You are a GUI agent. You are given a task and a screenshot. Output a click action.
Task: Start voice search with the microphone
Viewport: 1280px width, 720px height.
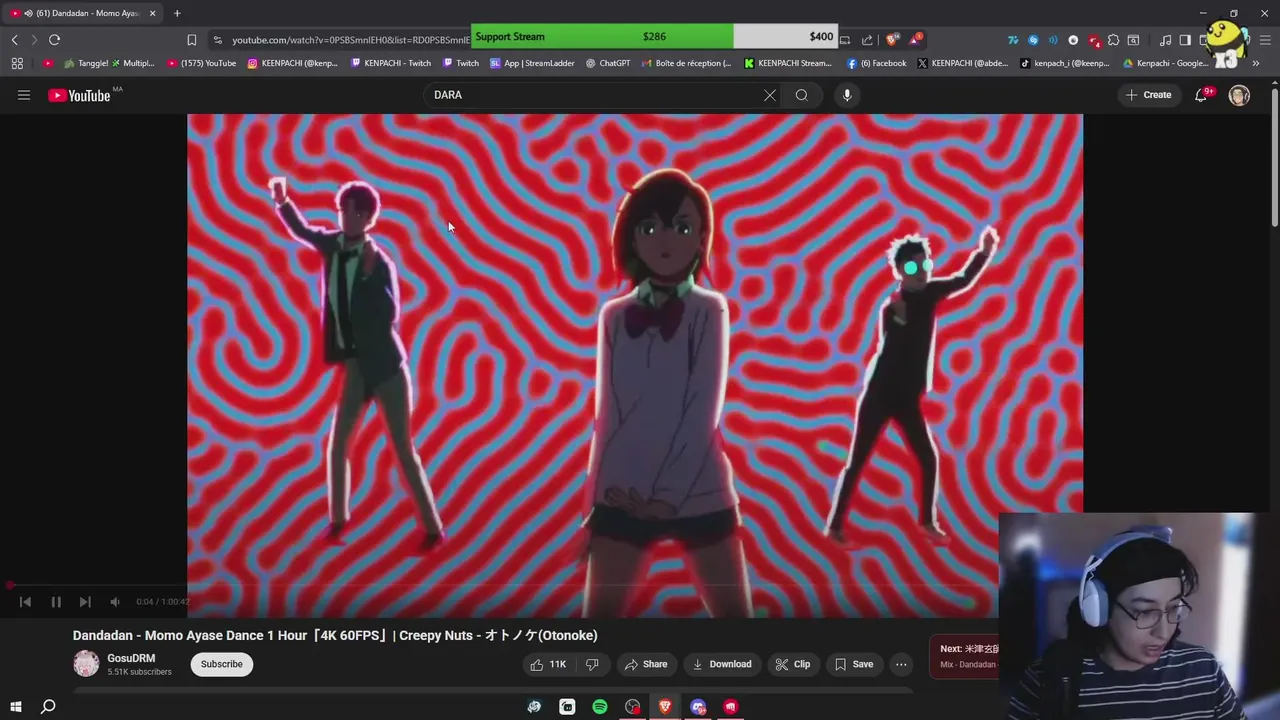pos(847,95)
